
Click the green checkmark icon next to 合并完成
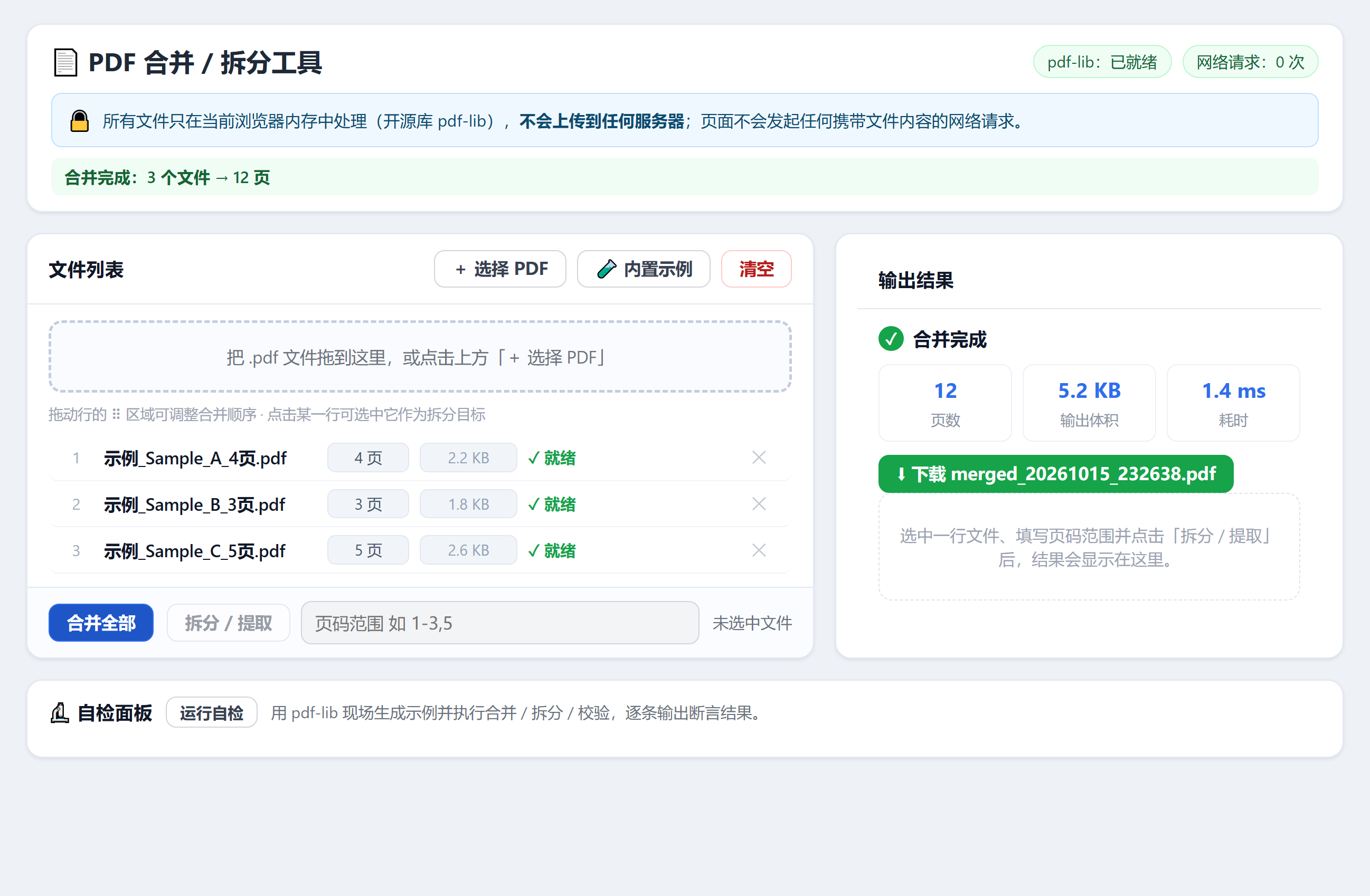tap(891, 339)
